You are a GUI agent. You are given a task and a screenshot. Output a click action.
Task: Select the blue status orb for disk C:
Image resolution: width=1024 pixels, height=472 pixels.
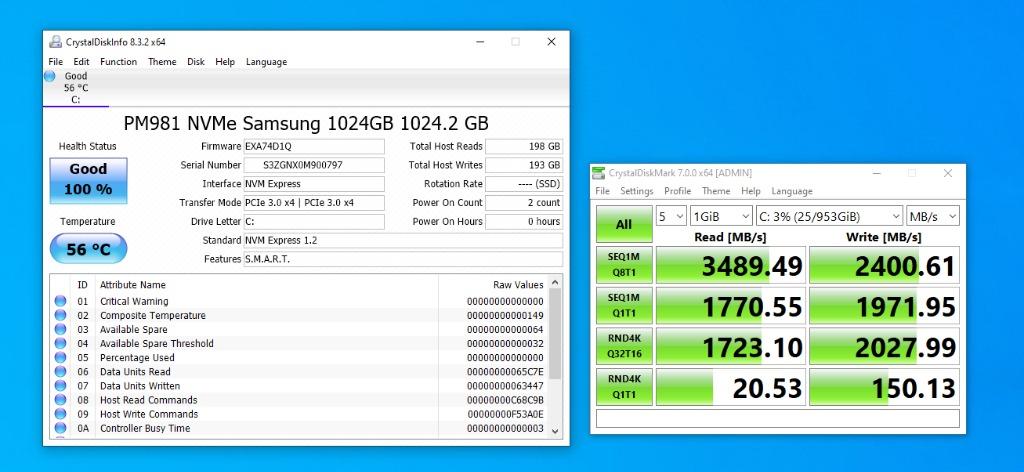point(50,76)
